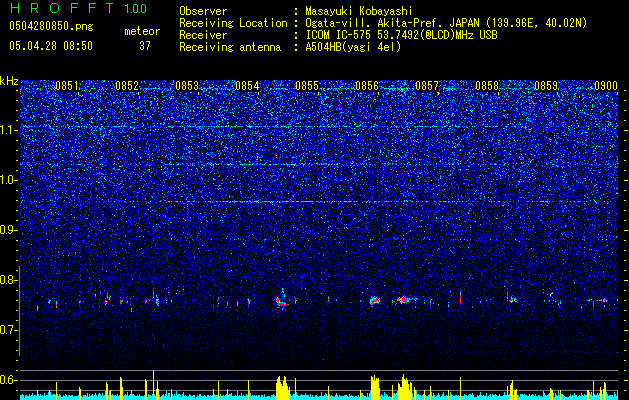Click the 0852 time marker

point(127,86)
